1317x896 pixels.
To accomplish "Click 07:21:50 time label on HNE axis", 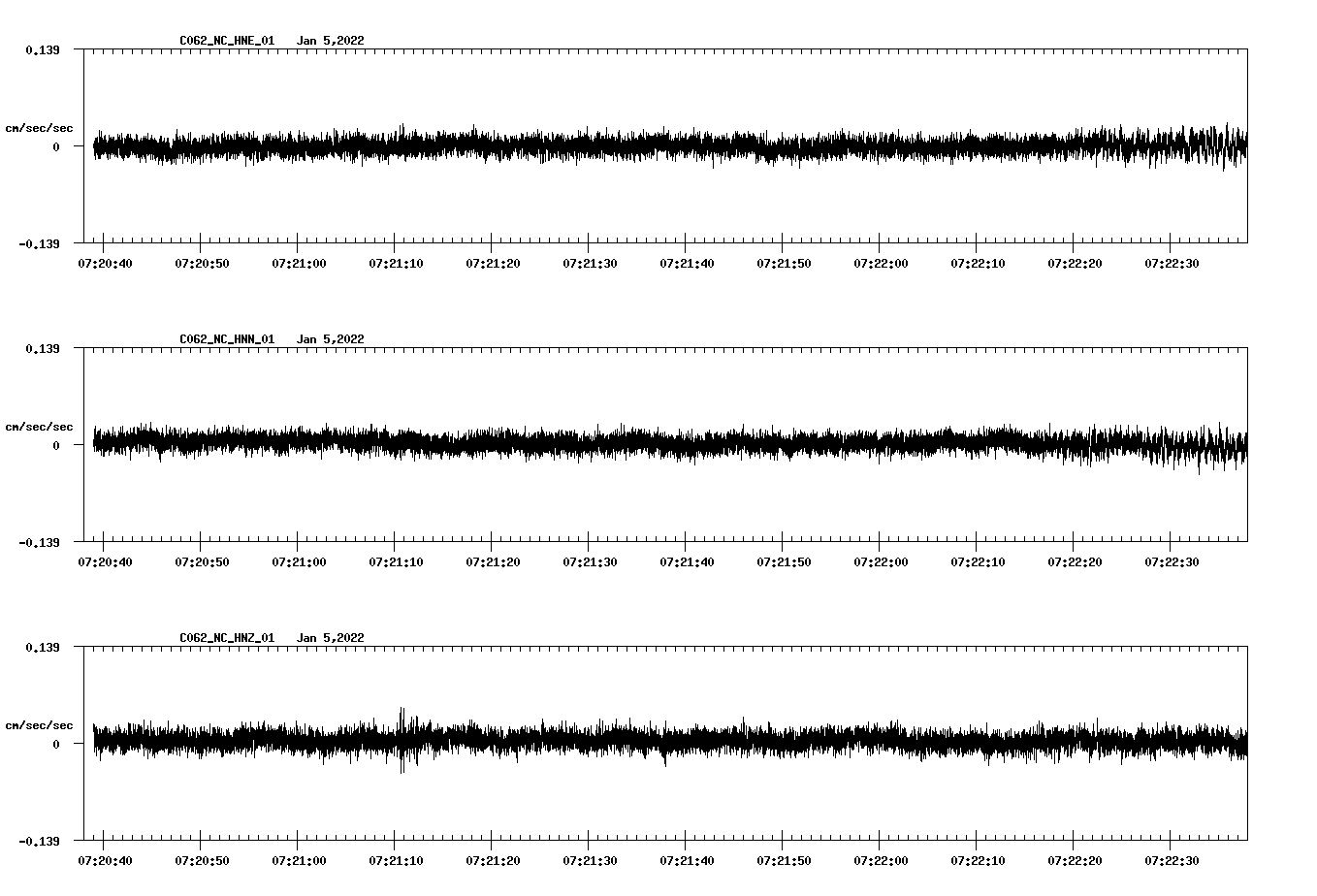I will coord(784,263).
